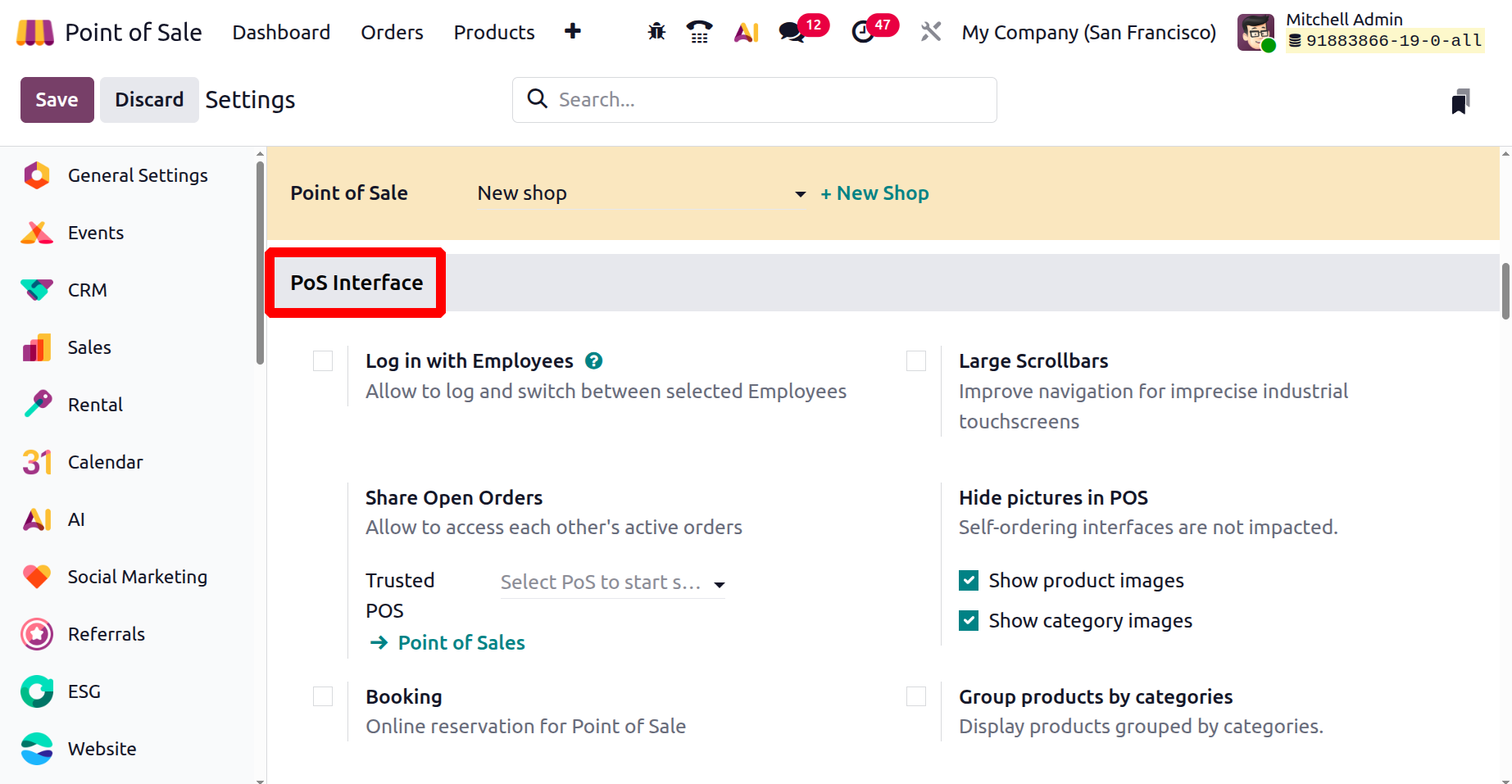The height and width of the screenshot is (784, 1512).
Task: Open the Orders menu
Action: tap(392, 32)
